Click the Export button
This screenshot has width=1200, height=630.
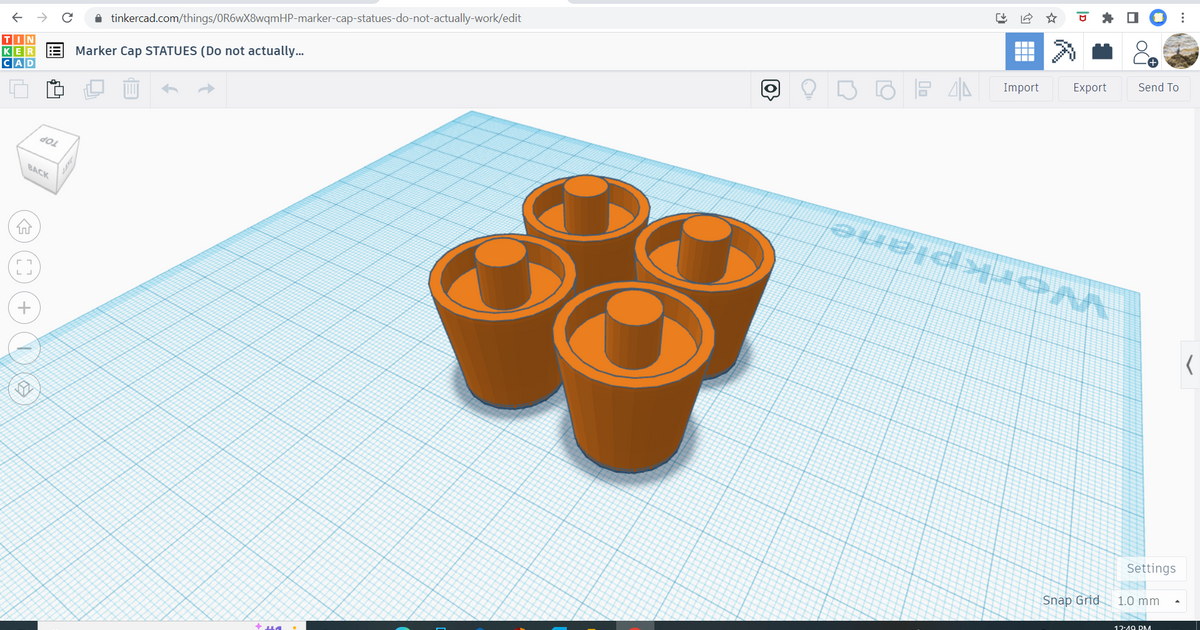[1089, 88]
